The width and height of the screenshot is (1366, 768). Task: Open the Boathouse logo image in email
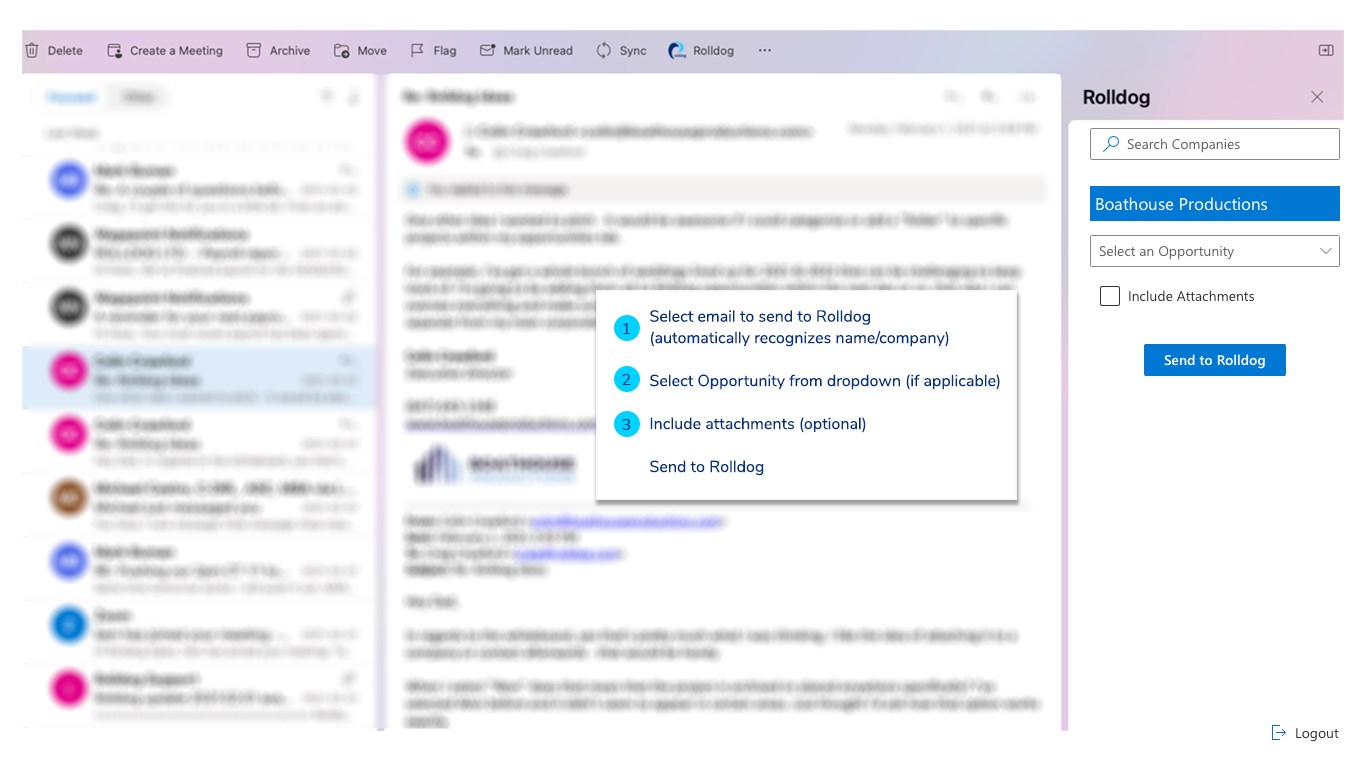pyautogui.click(x=496, y=465)
